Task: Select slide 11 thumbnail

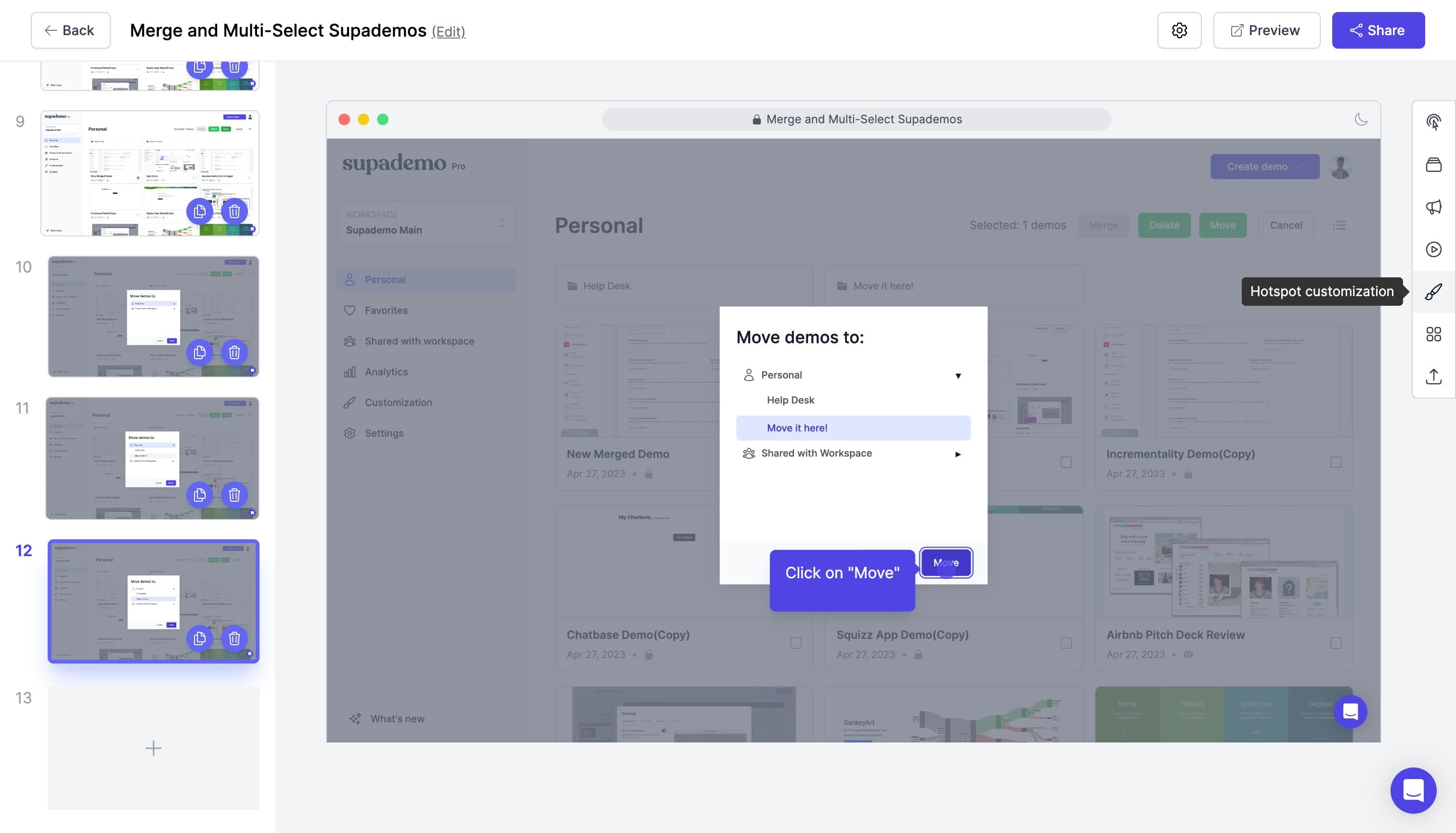Action: pos(152,458)
